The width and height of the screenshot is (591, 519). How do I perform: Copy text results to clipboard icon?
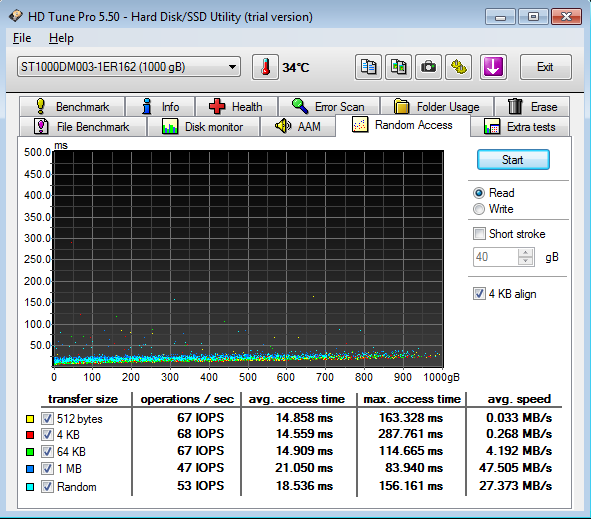(x=368, y=67)
